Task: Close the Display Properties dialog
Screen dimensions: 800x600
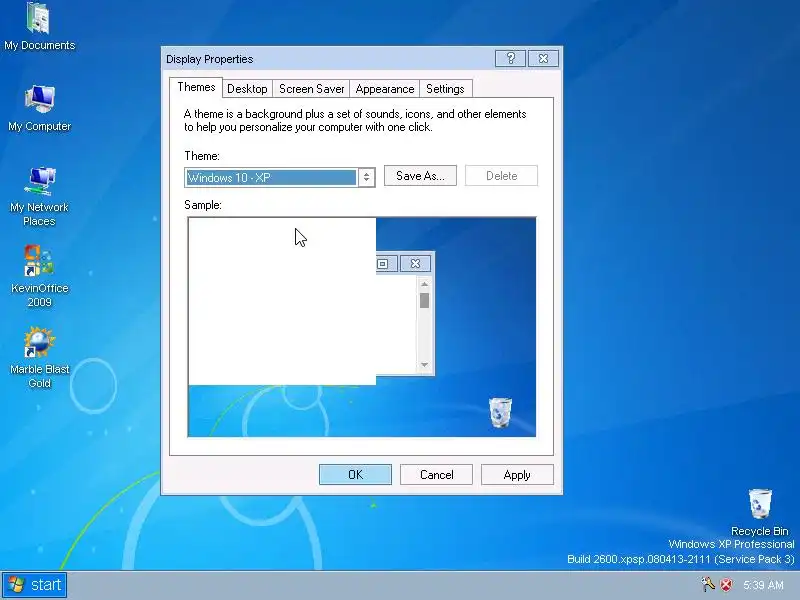Action: 543,59
